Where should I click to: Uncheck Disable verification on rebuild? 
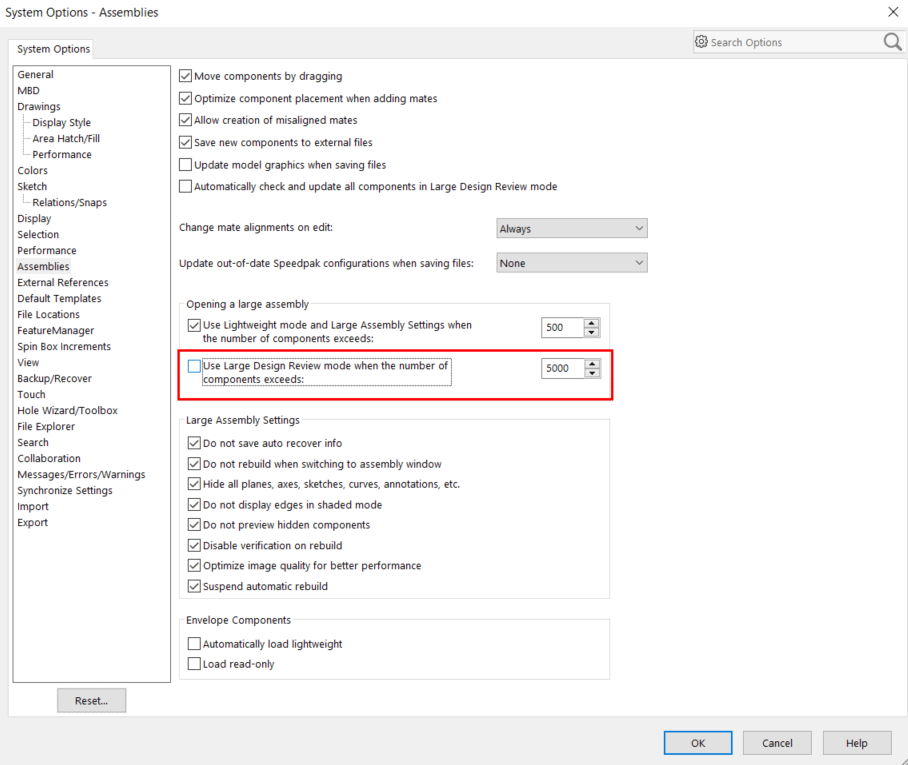click(x=195, y=546)
